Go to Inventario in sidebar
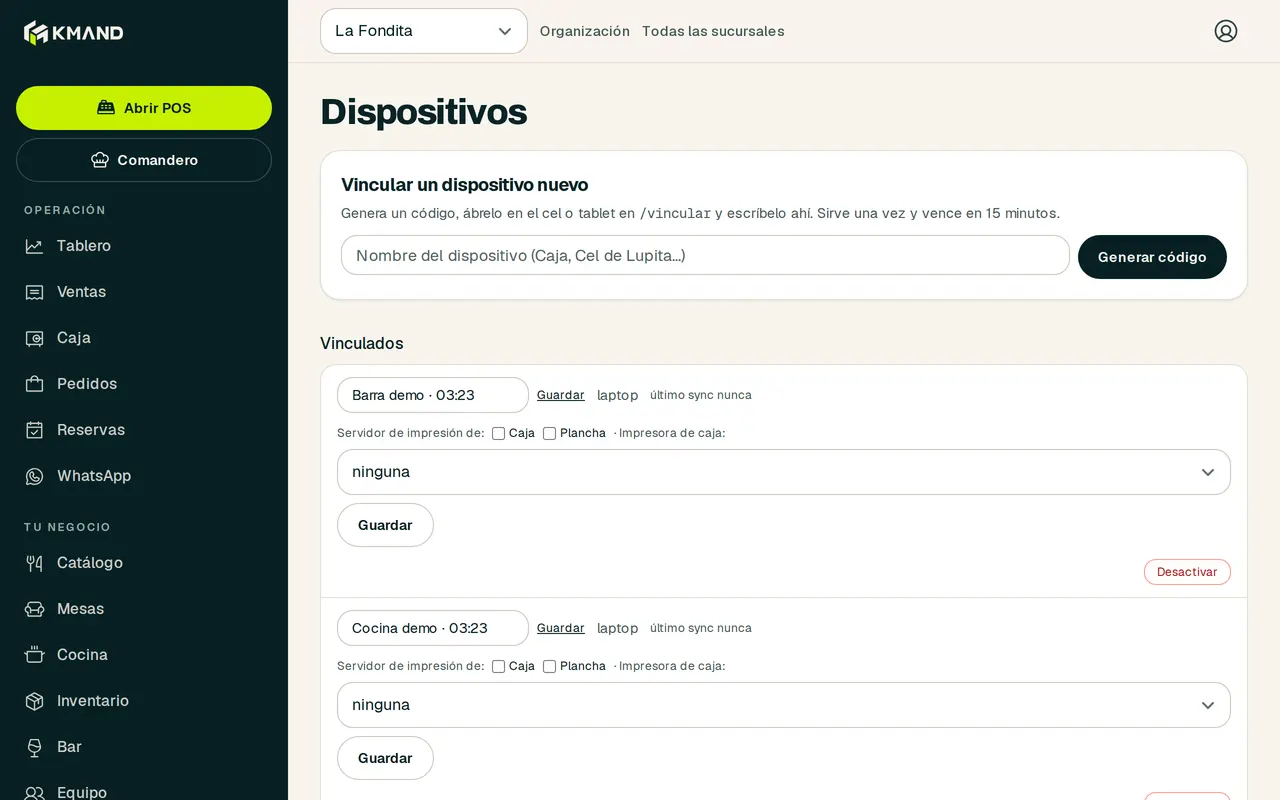This screenshot has width=1280, height=800. click(x=144, y=701)
